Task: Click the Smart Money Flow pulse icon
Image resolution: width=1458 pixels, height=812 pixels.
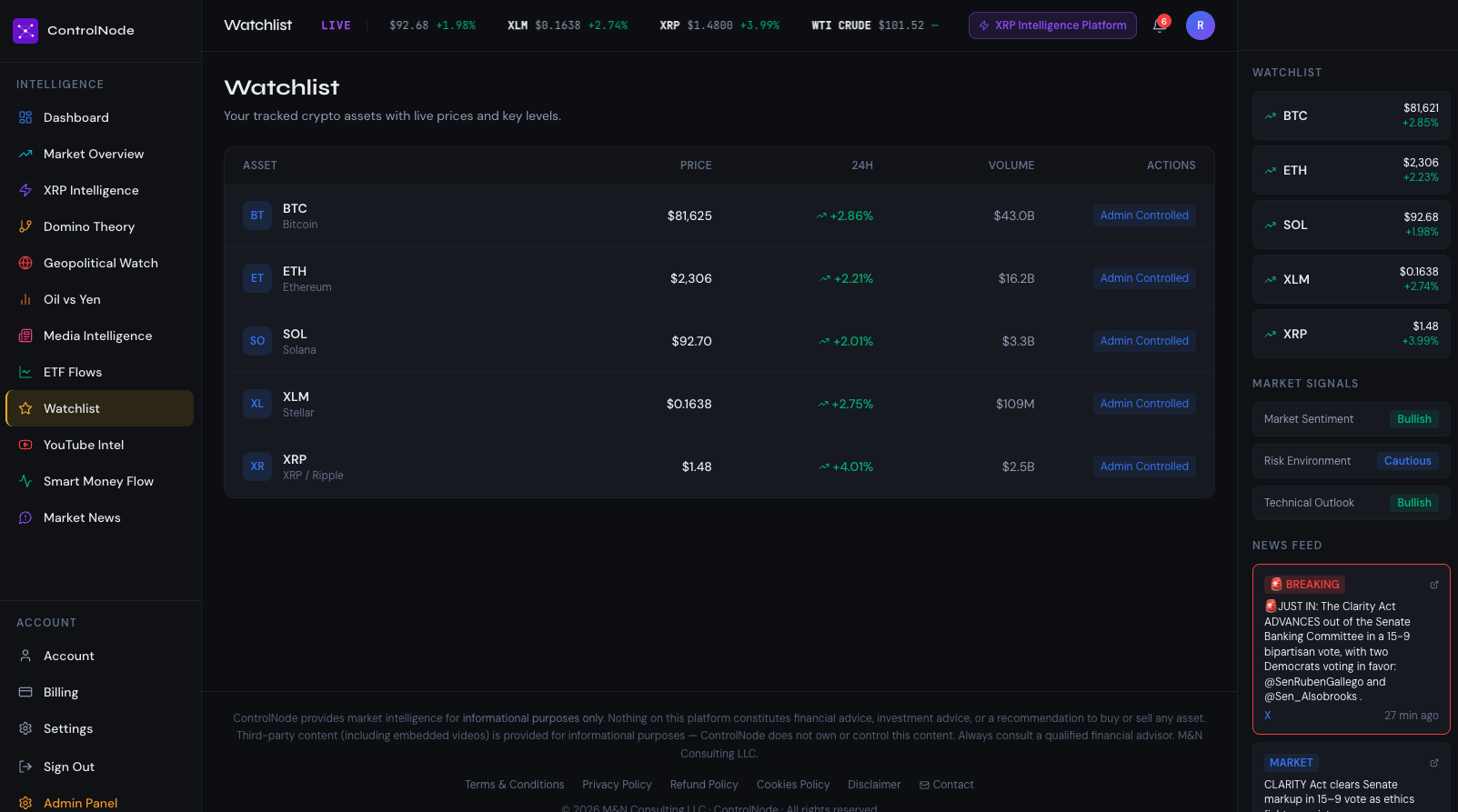Action: [25, 481]
